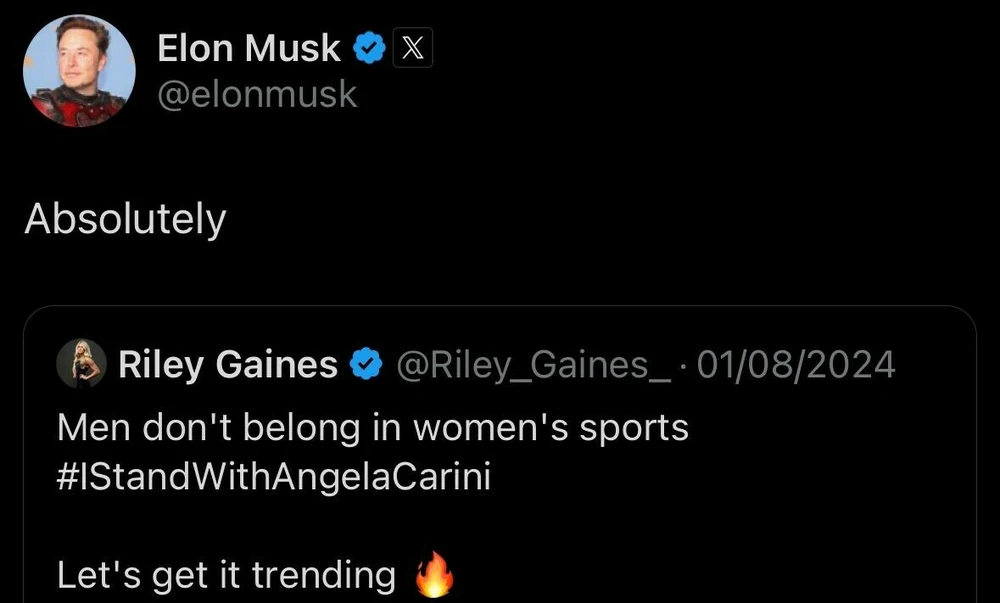Image resolution: width=1000 pixels, height=603 pixels.
Task: Click the line saying Let's get it trending
Action: point(228,573)
